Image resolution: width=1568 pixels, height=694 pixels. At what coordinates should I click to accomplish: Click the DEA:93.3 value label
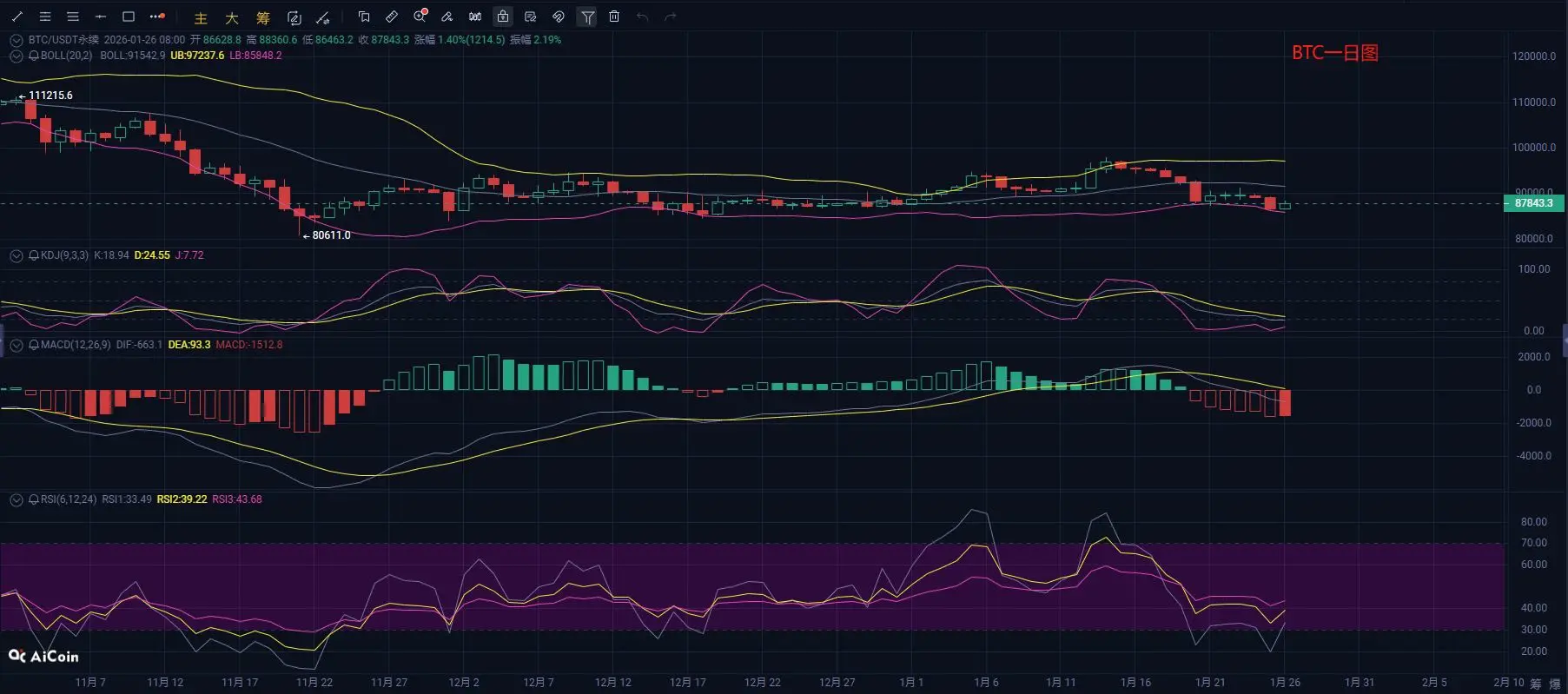(189, 345)
